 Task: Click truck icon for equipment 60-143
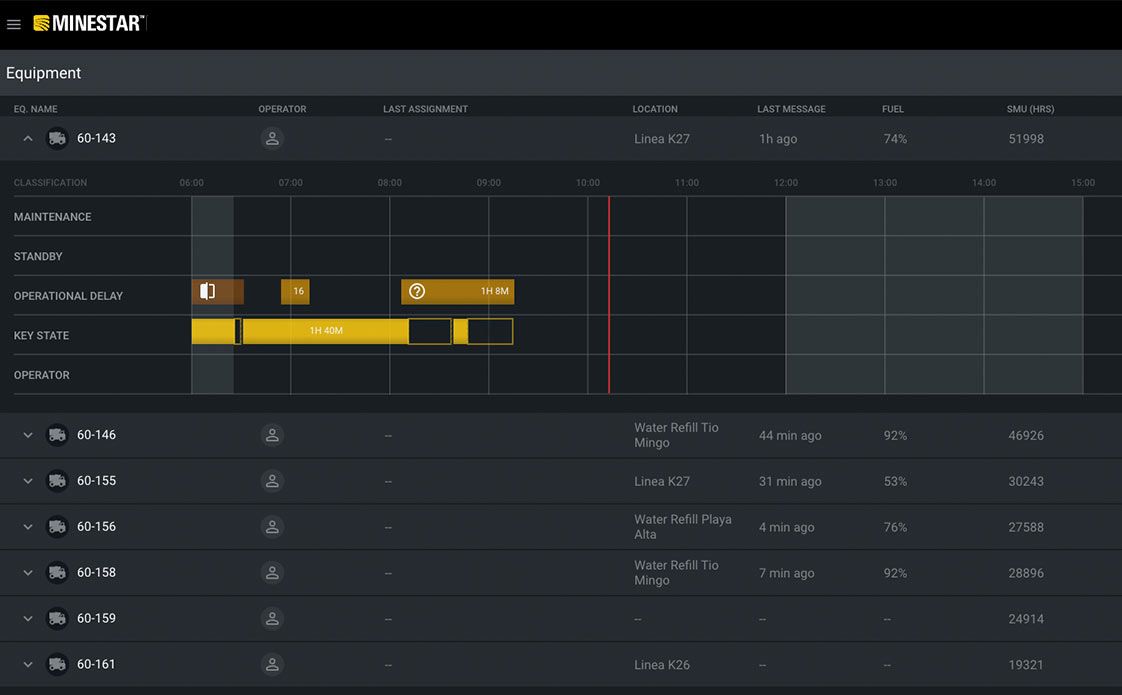tap(57, 138)
